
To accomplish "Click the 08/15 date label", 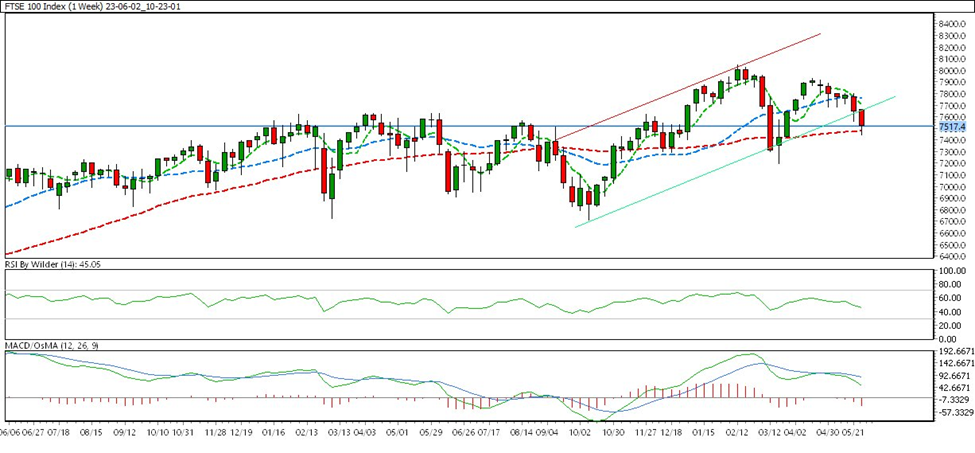I will pyautogui.click(x=91, y=431).
